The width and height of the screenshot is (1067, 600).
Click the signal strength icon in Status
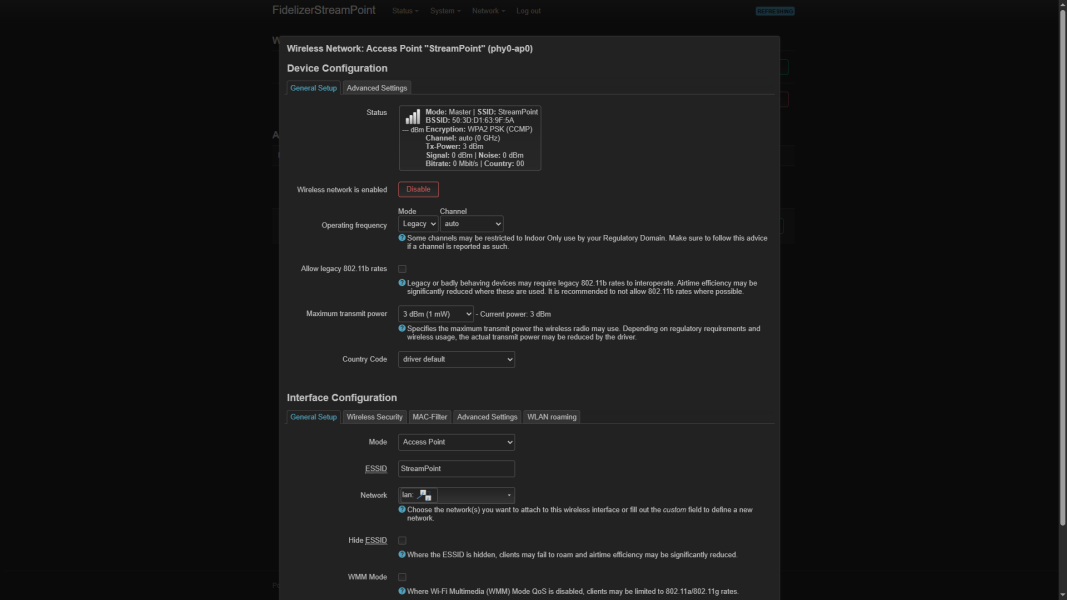[x=412, y=117]
